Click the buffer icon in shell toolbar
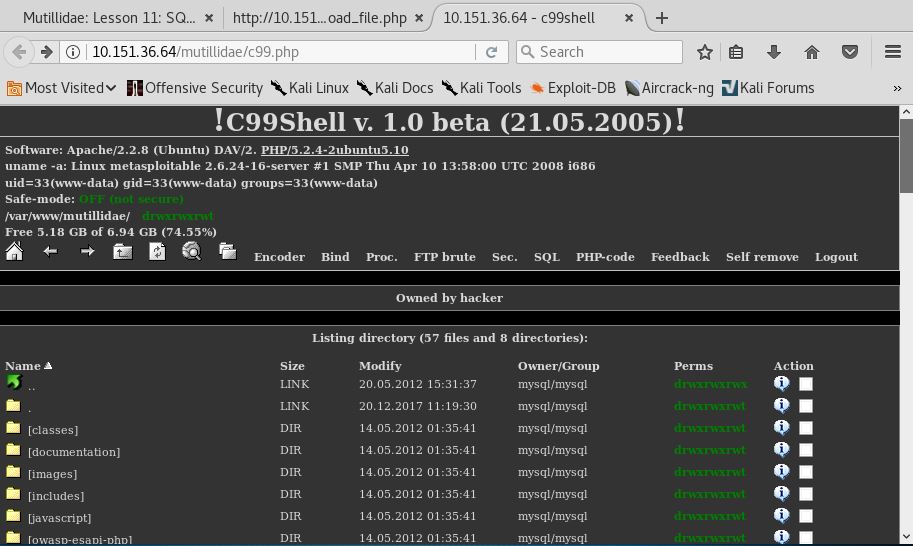 click(228, 252)
